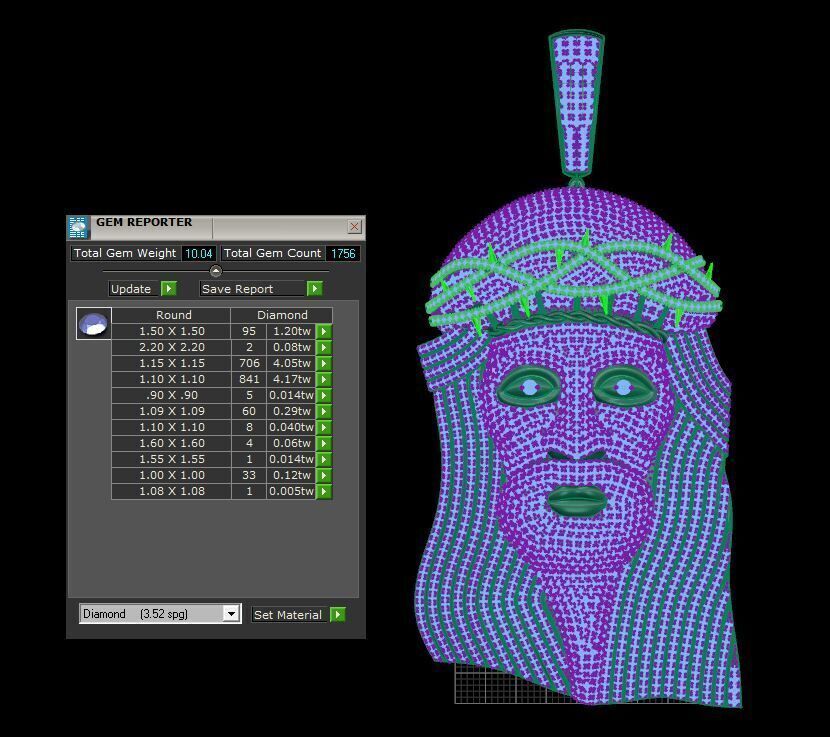Click green arrow for the 0.040tw row
Image resolution: width=830 pixels, height=737 pixels.
(x=324, y=427)
